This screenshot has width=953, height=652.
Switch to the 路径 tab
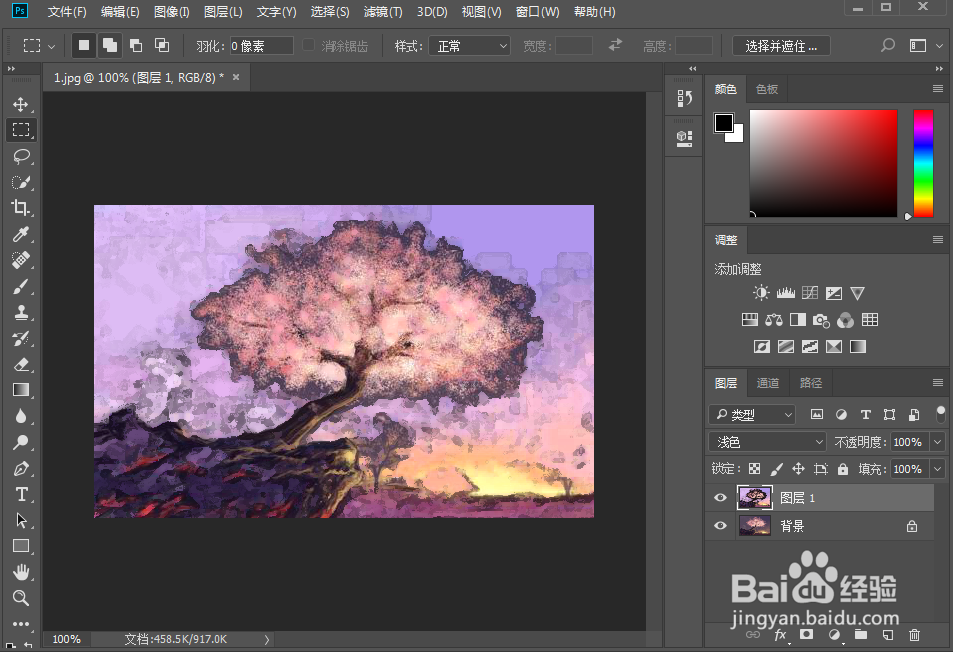click(x=811, y=383)
